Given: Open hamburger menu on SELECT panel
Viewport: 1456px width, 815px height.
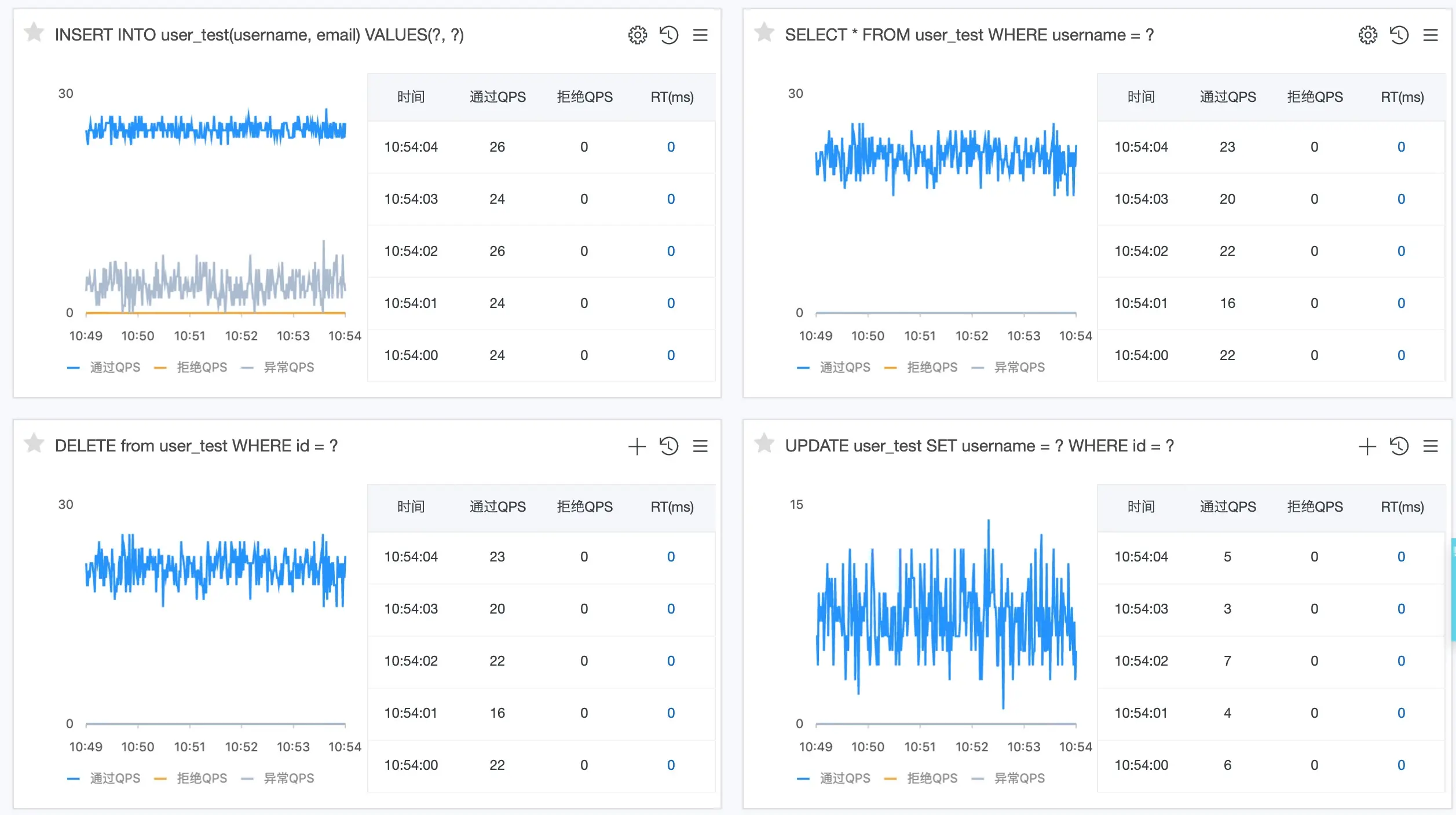Looking at the screenshot, I should (x=1430, y=35).
